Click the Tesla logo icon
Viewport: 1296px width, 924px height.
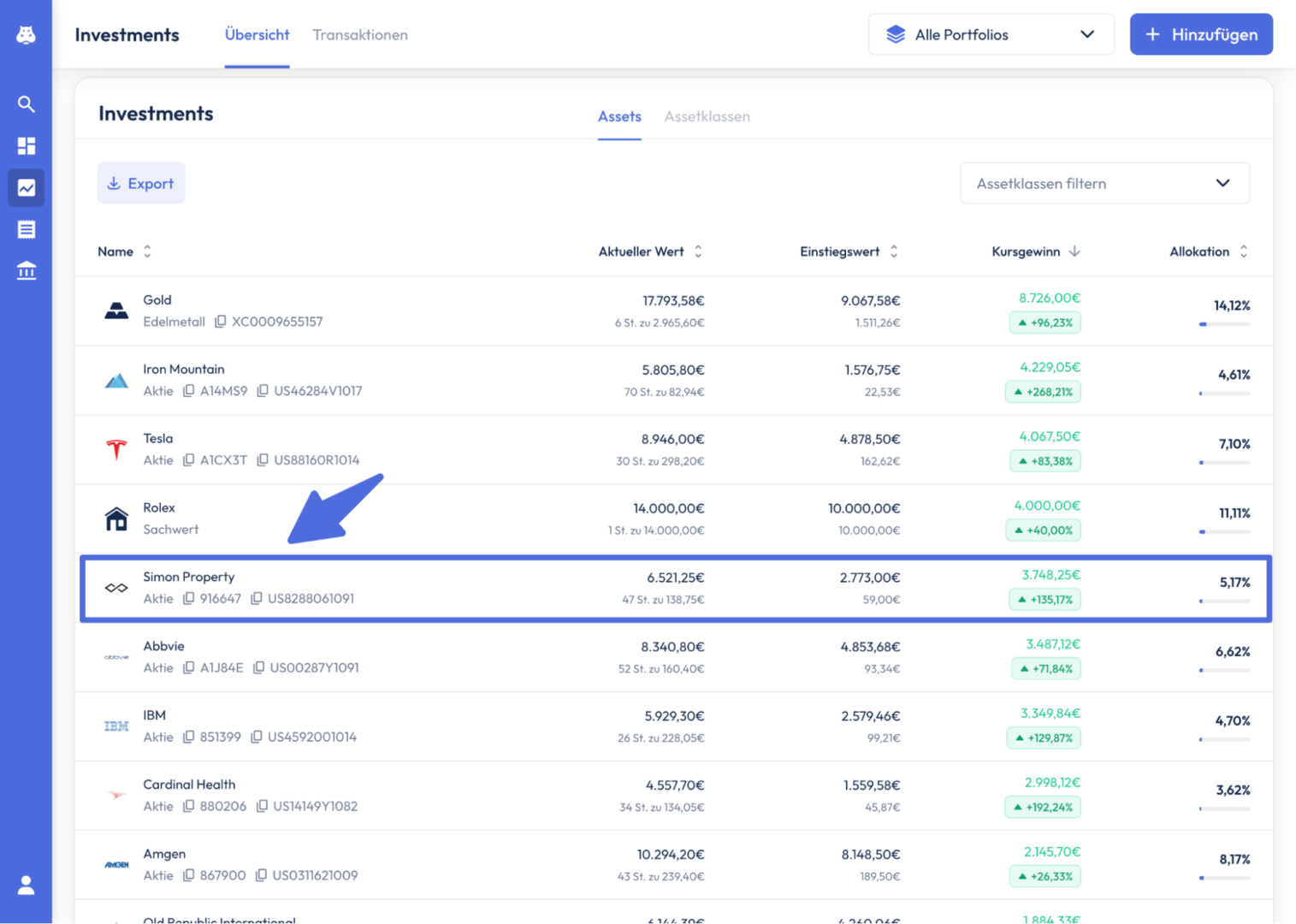coord(116,449)
